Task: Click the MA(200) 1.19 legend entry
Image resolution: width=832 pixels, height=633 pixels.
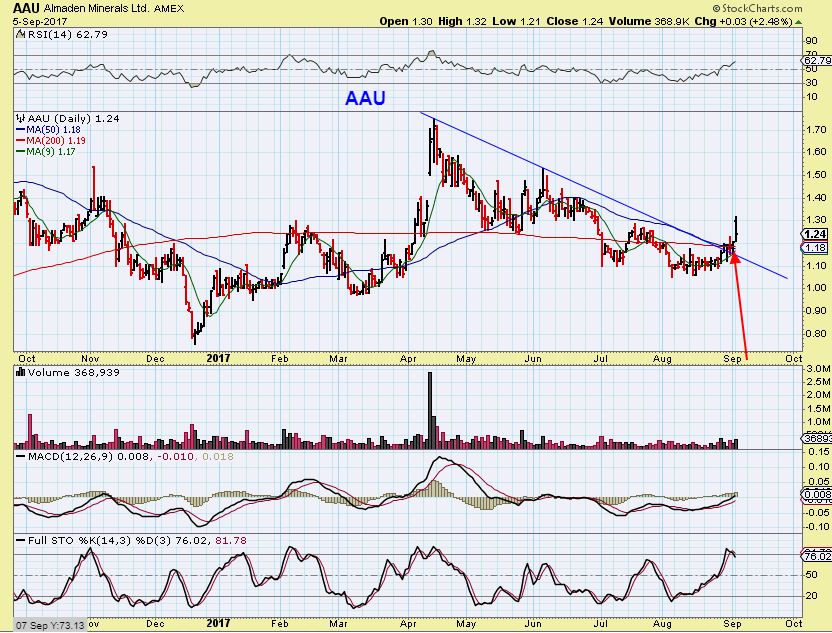Action: pos(50,141)
